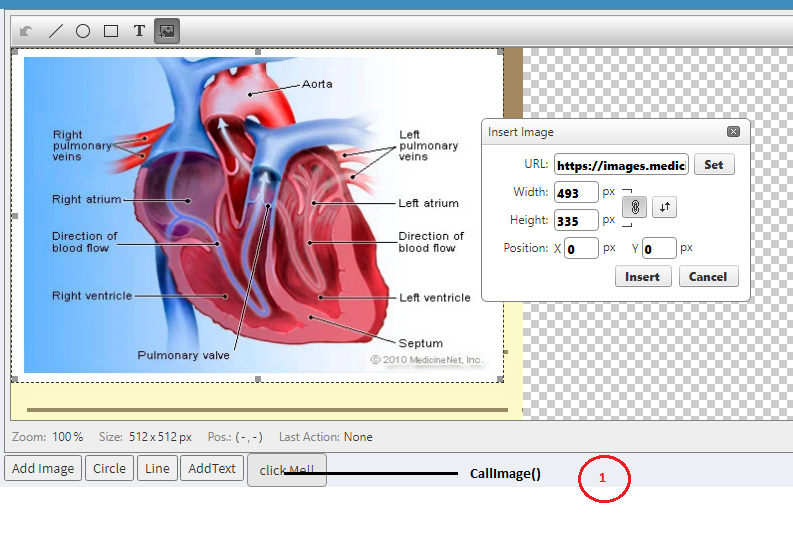Select the Line drawing tool
Screen dimensions: 793x549
click(x=55, y=31)
